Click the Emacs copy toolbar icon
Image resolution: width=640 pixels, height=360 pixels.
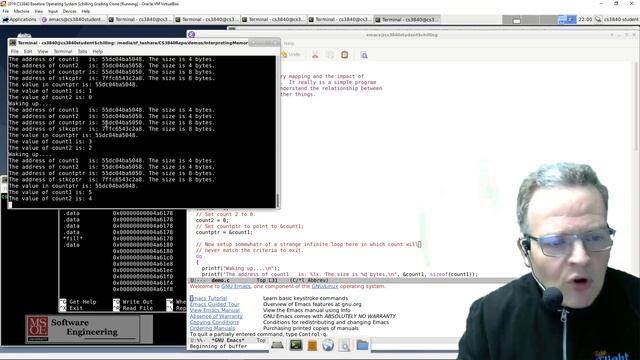pyautogui.click(x=330, y=55)
